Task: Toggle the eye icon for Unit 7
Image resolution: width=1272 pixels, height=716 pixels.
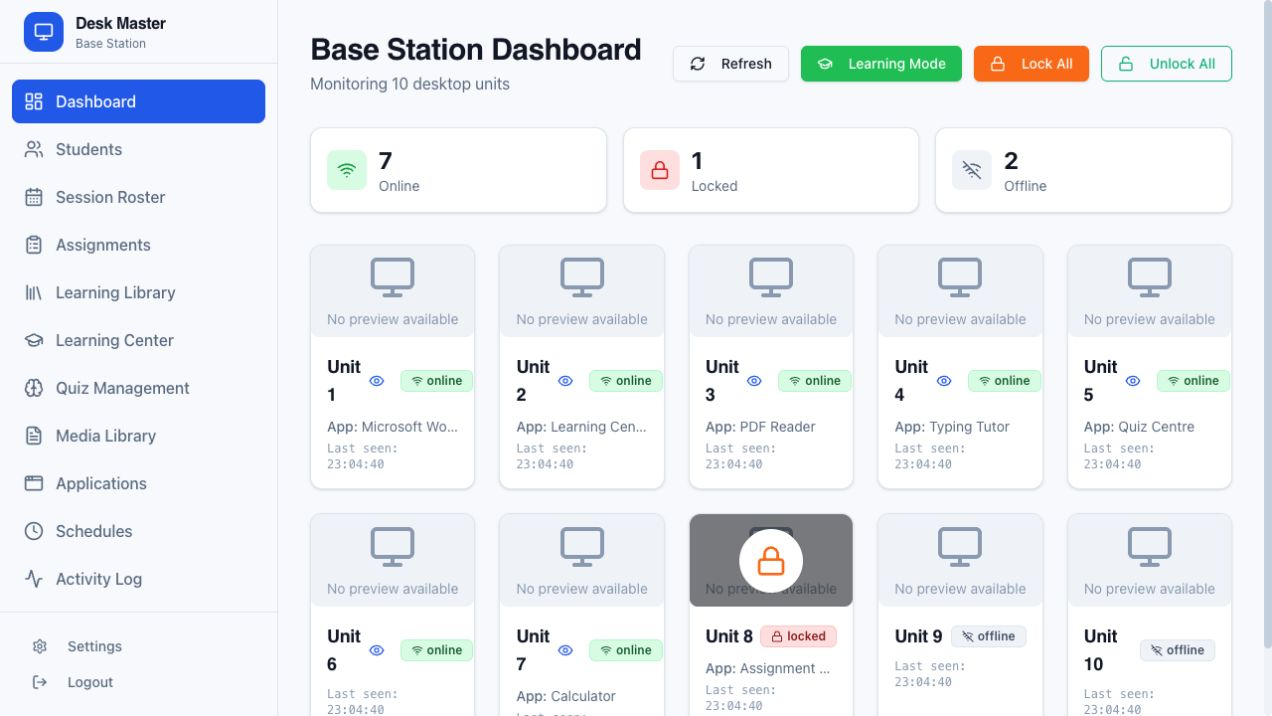Action: [x=565, y=650]
